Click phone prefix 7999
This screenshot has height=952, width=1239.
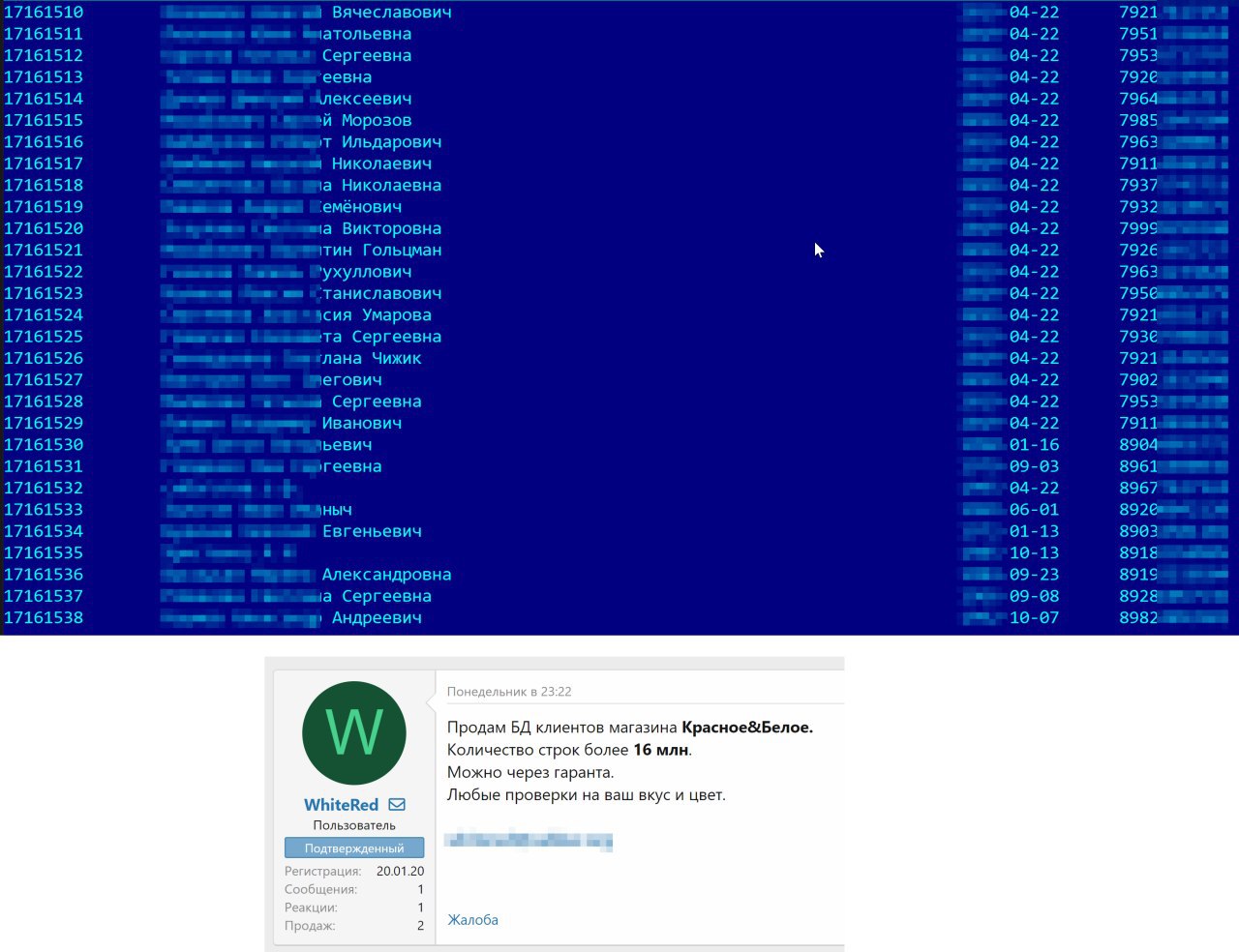1138,229
